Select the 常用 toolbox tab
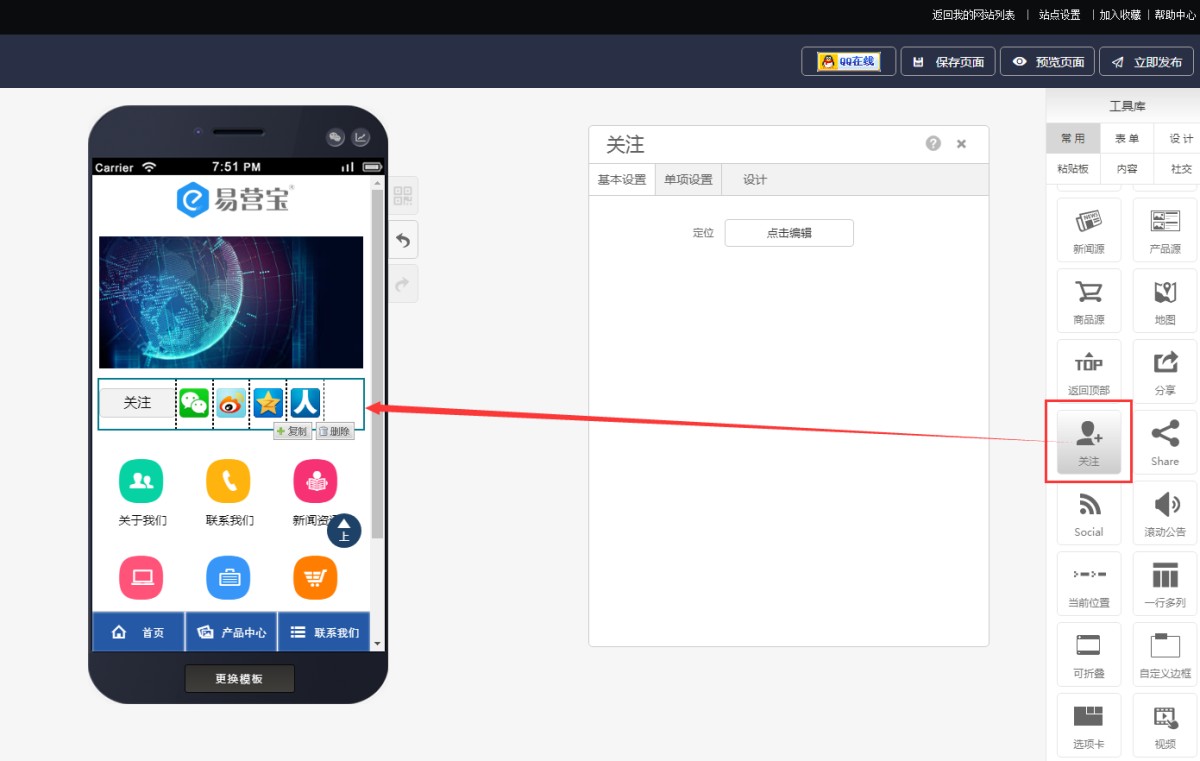This screenshot has width=1200, height=761. tap(1073, 139)
